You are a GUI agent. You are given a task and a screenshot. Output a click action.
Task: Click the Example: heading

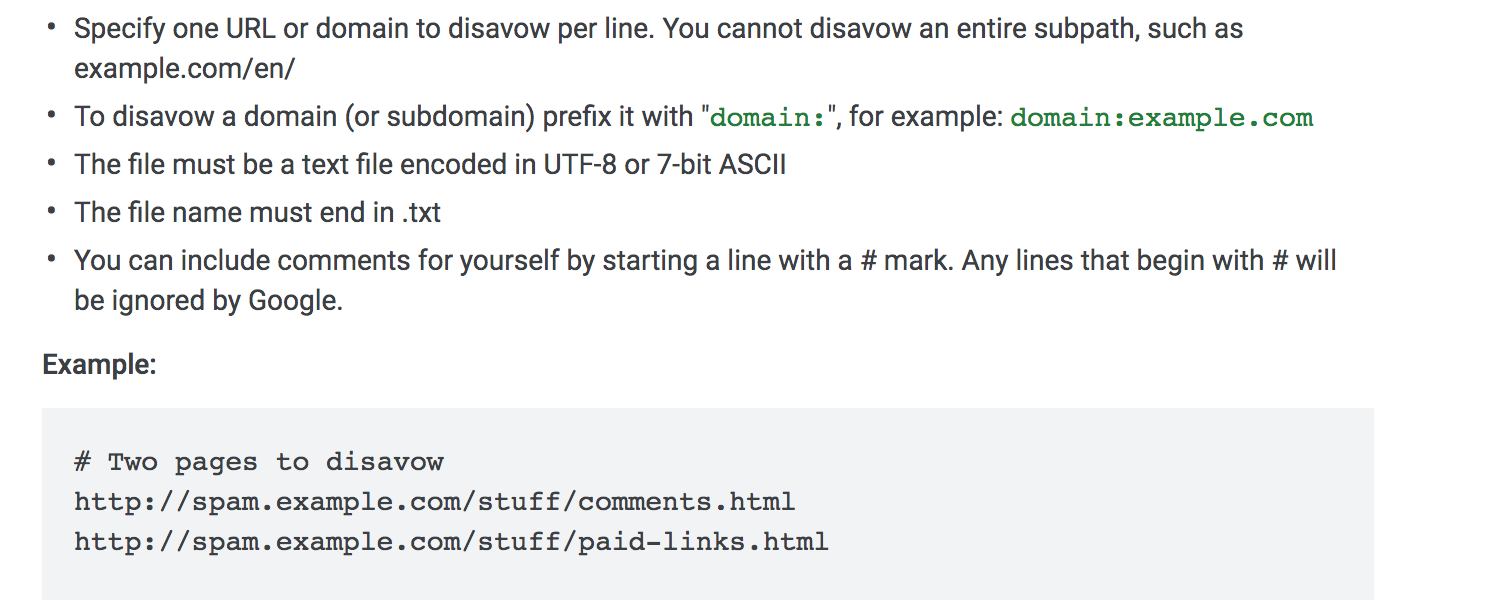coord(99,365)
